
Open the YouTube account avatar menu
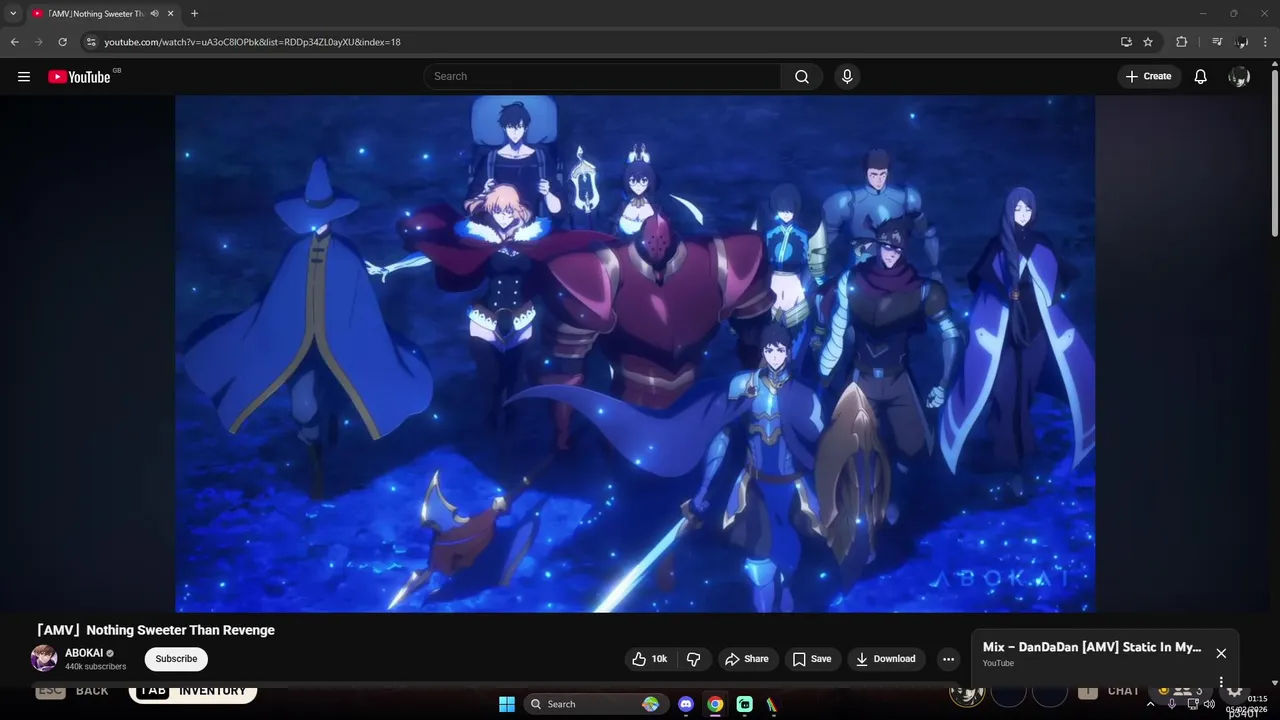tap(1239, 76)
